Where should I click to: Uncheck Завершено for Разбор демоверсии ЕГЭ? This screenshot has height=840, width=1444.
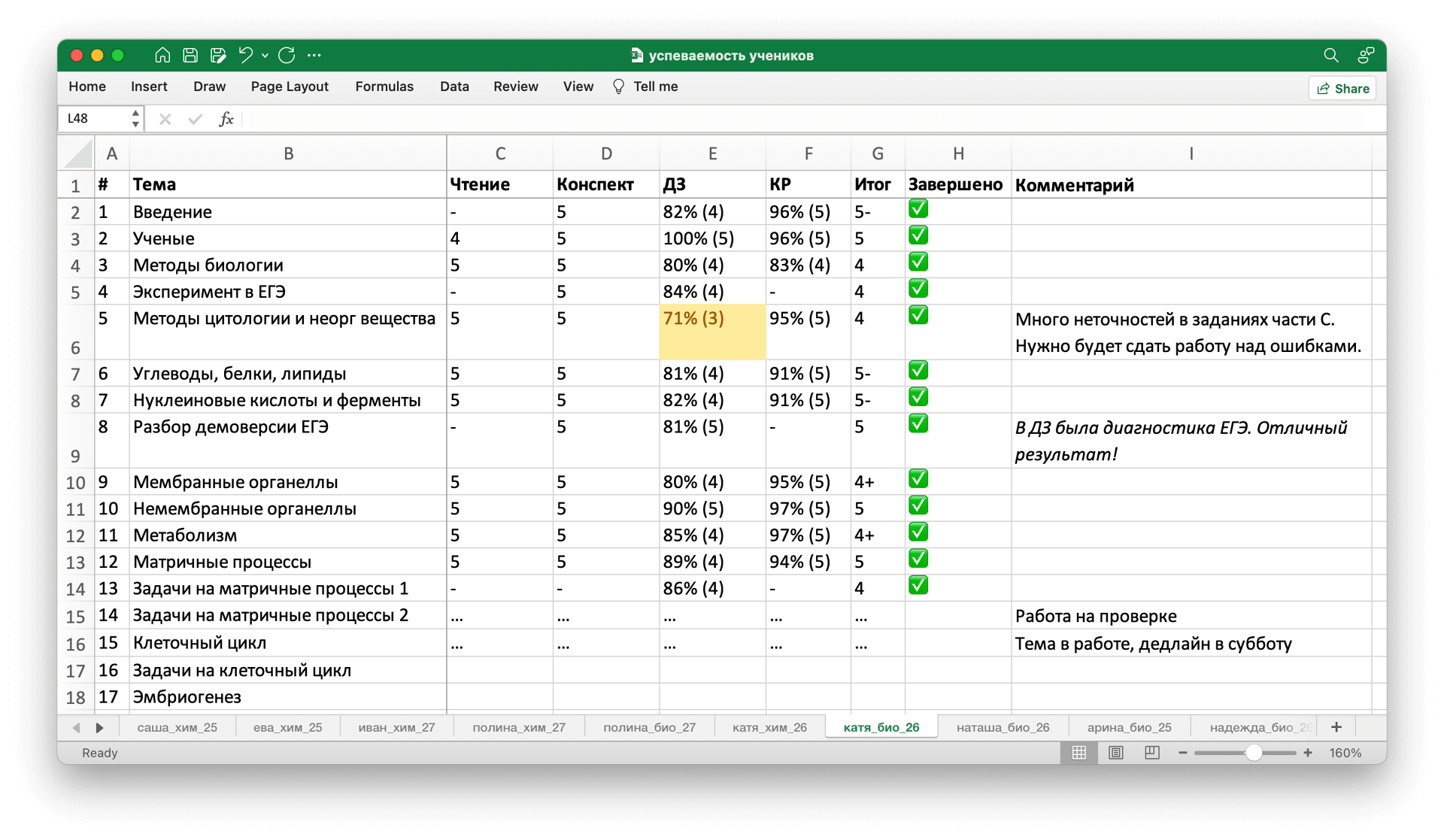coord(918,424)
